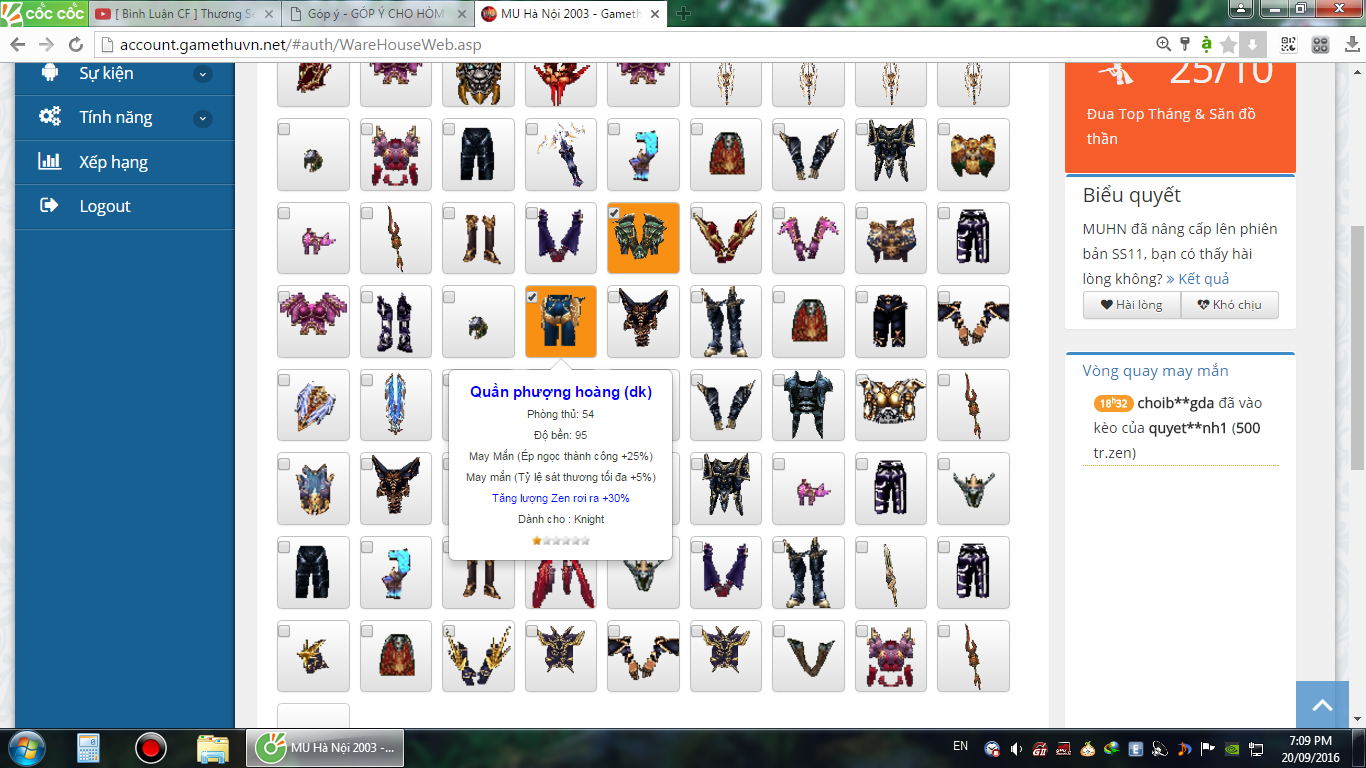Screen dimensions: 1366x768
Task: Expand the Sự kiện chevron arrow
Action: point(203,74)
